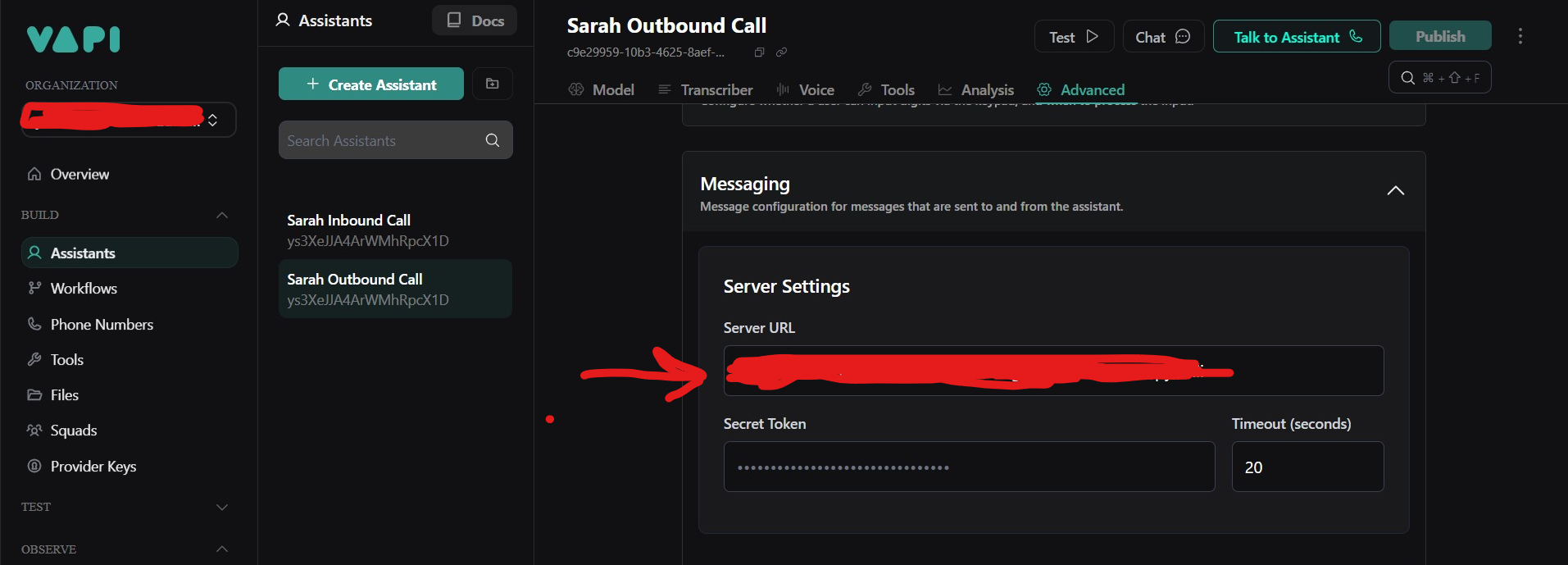Click the Squads people icon

coord(34,430)
